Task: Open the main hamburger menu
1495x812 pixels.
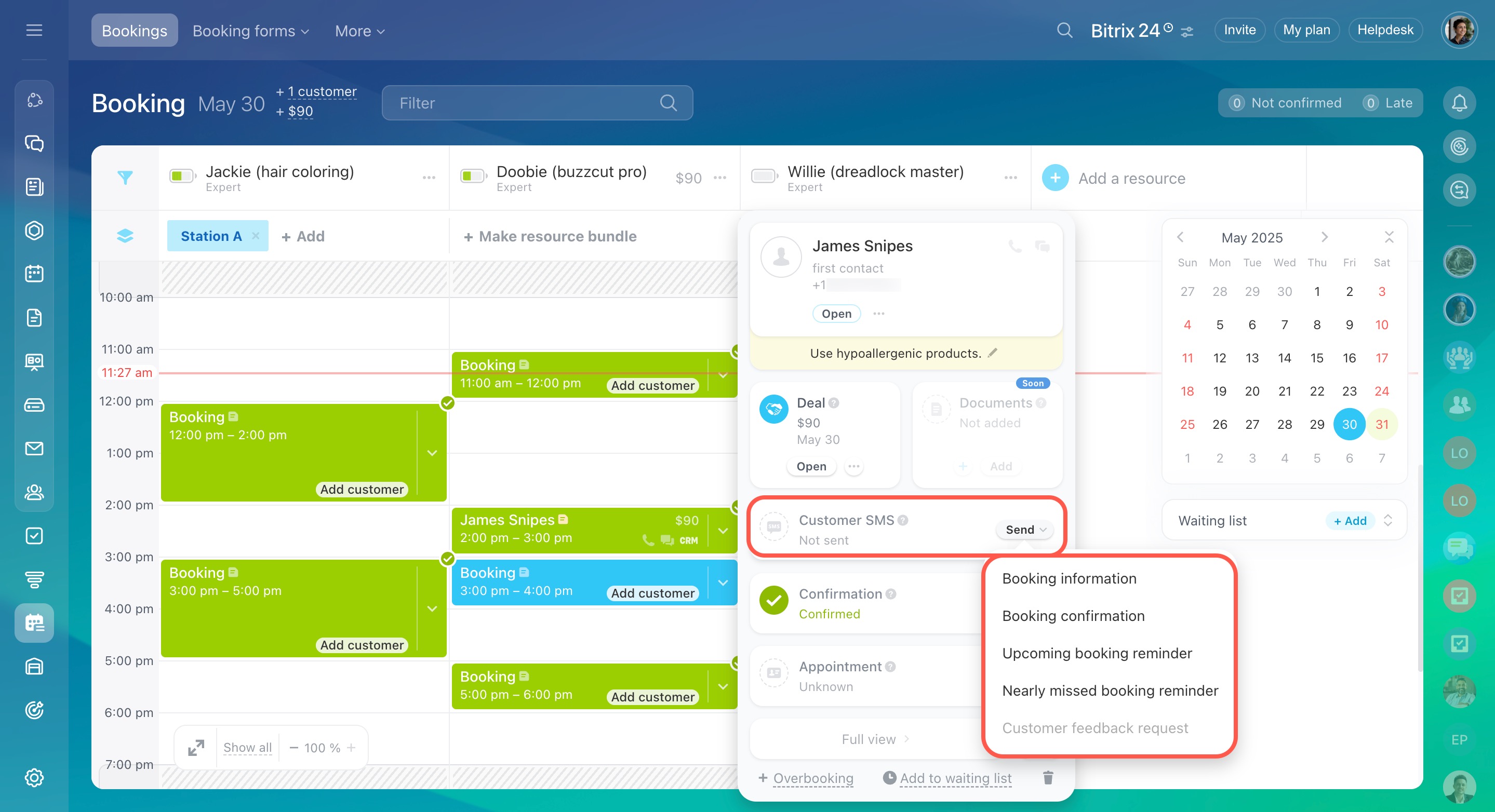Action: pos(34,30)
